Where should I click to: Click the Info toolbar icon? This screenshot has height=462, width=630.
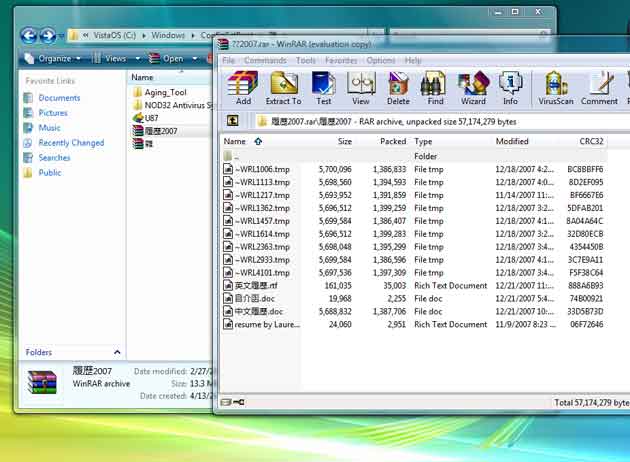point(510,88)
